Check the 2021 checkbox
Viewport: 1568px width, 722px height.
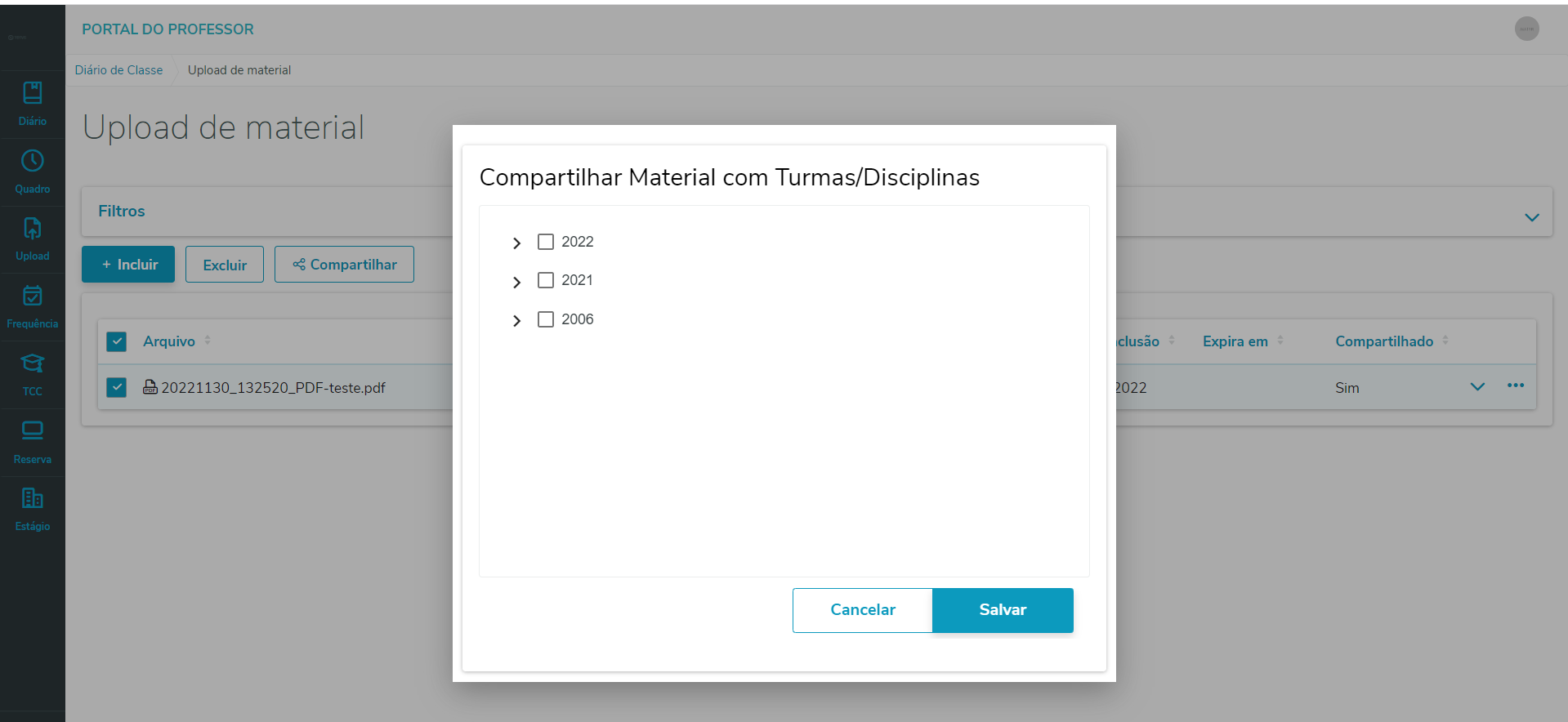(546, 280)
